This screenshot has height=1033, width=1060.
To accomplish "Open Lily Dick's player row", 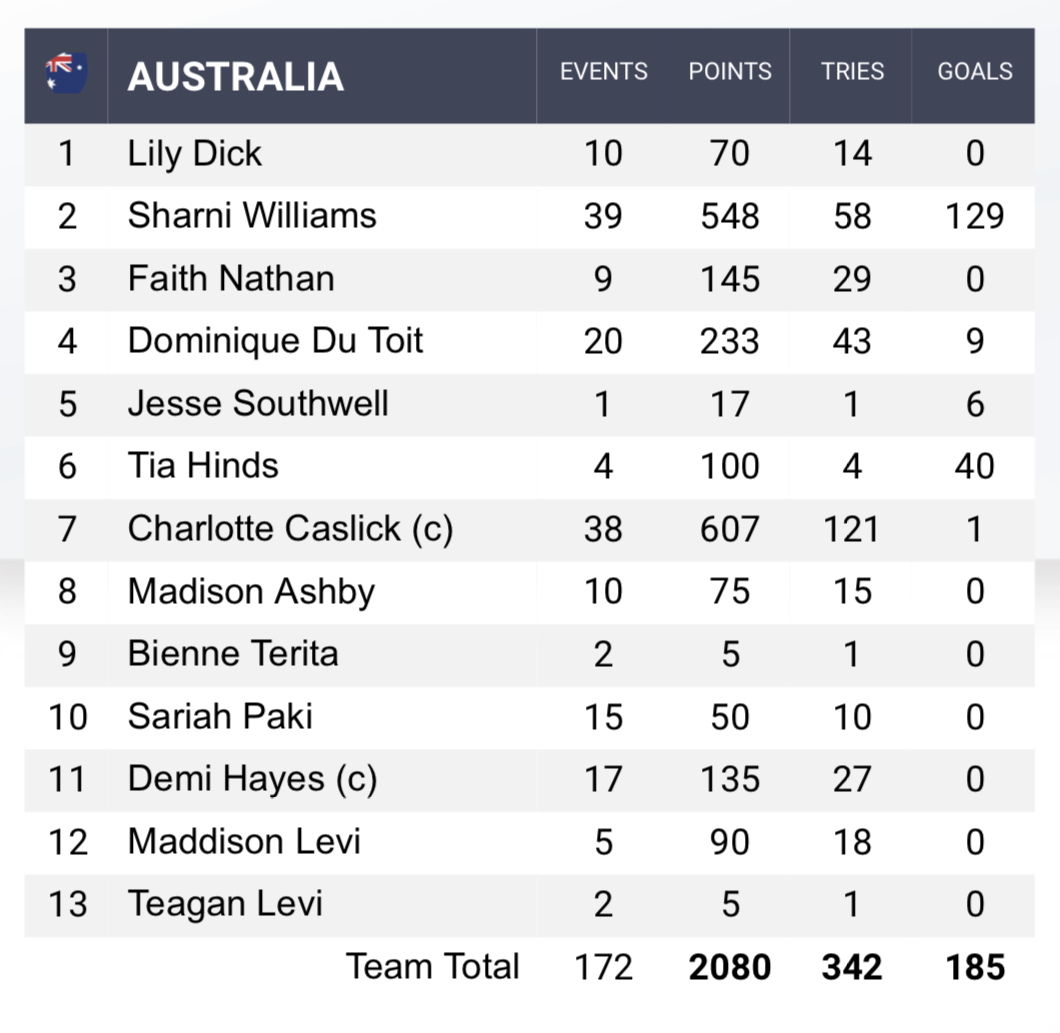I will pos(195,154).
